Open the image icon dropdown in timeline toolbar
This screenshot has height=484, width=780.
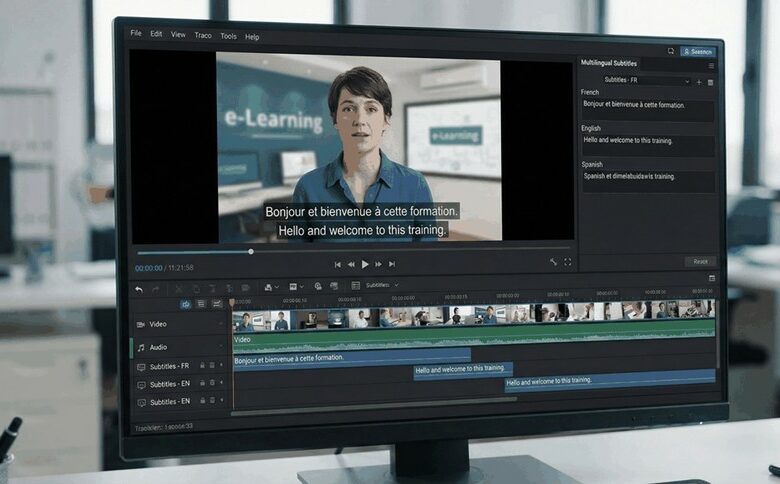296,287
